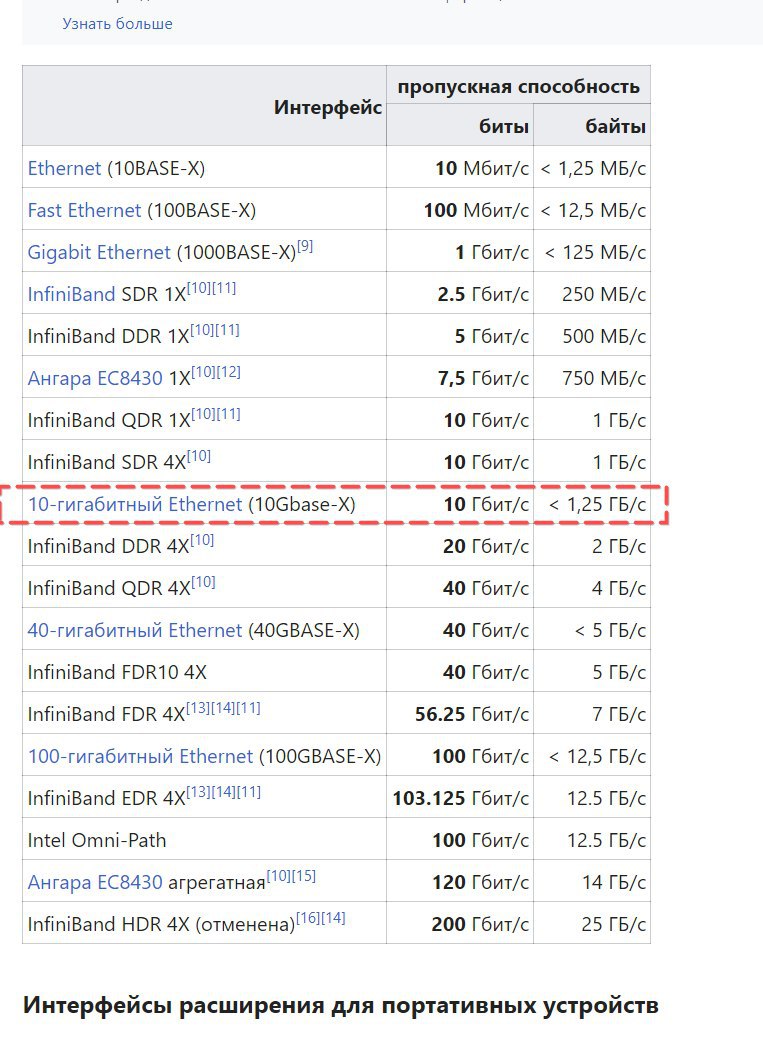
Task: Click the пропускная способность header cell
Action: click(x=519, y=86)
